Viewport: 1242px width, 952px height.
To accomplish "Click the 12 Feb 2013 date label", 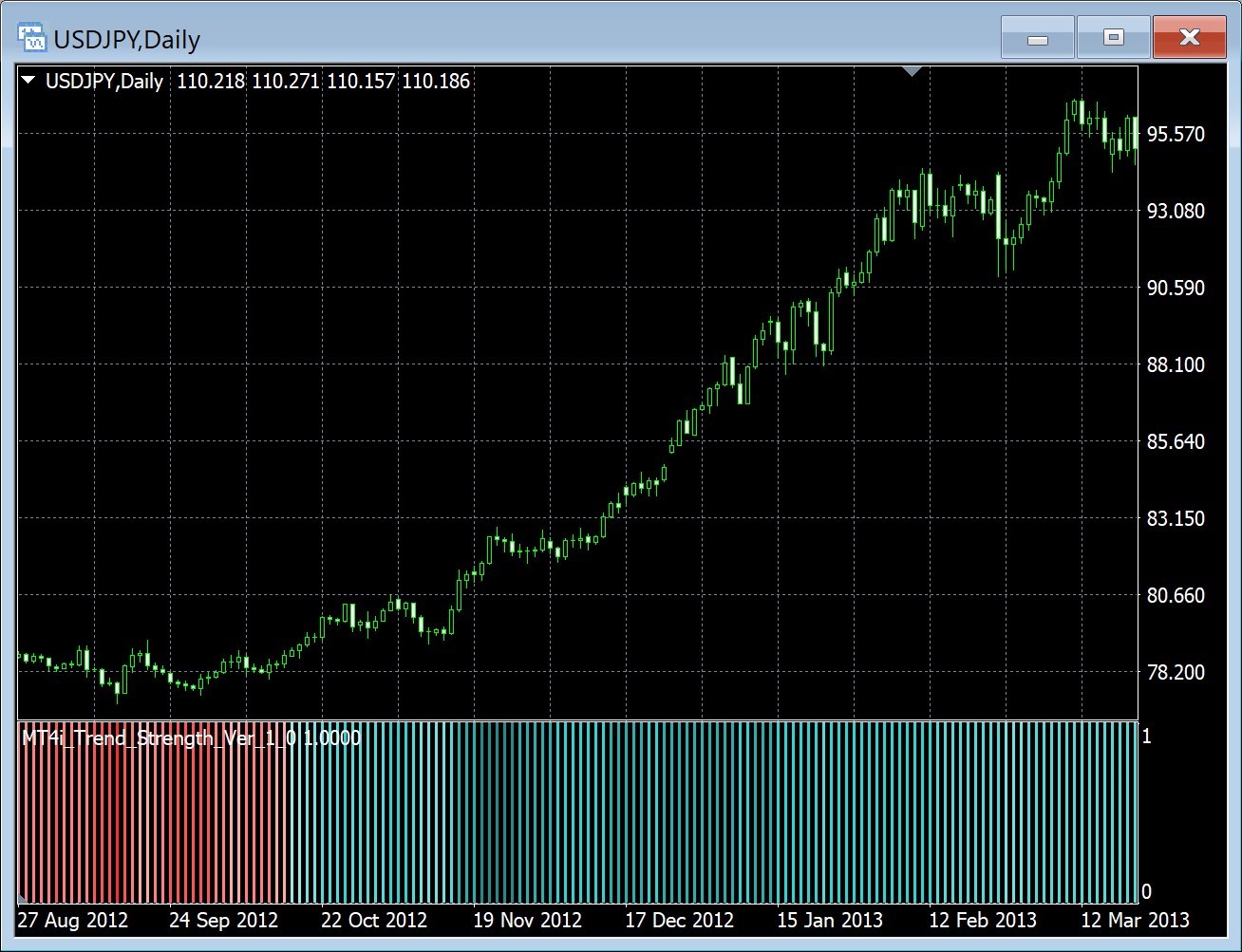I will click(x=983, y=920).
